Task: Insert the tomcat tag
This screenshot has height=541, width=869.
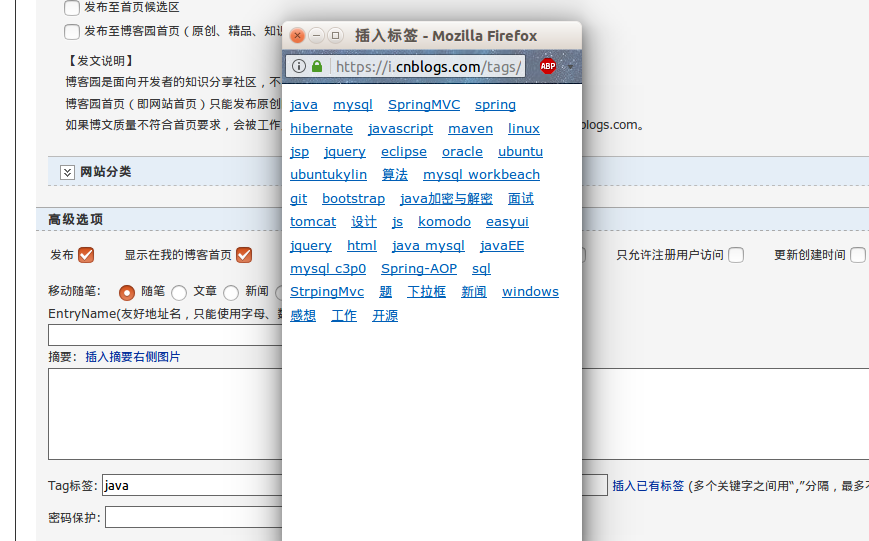Action: (313, 222)
